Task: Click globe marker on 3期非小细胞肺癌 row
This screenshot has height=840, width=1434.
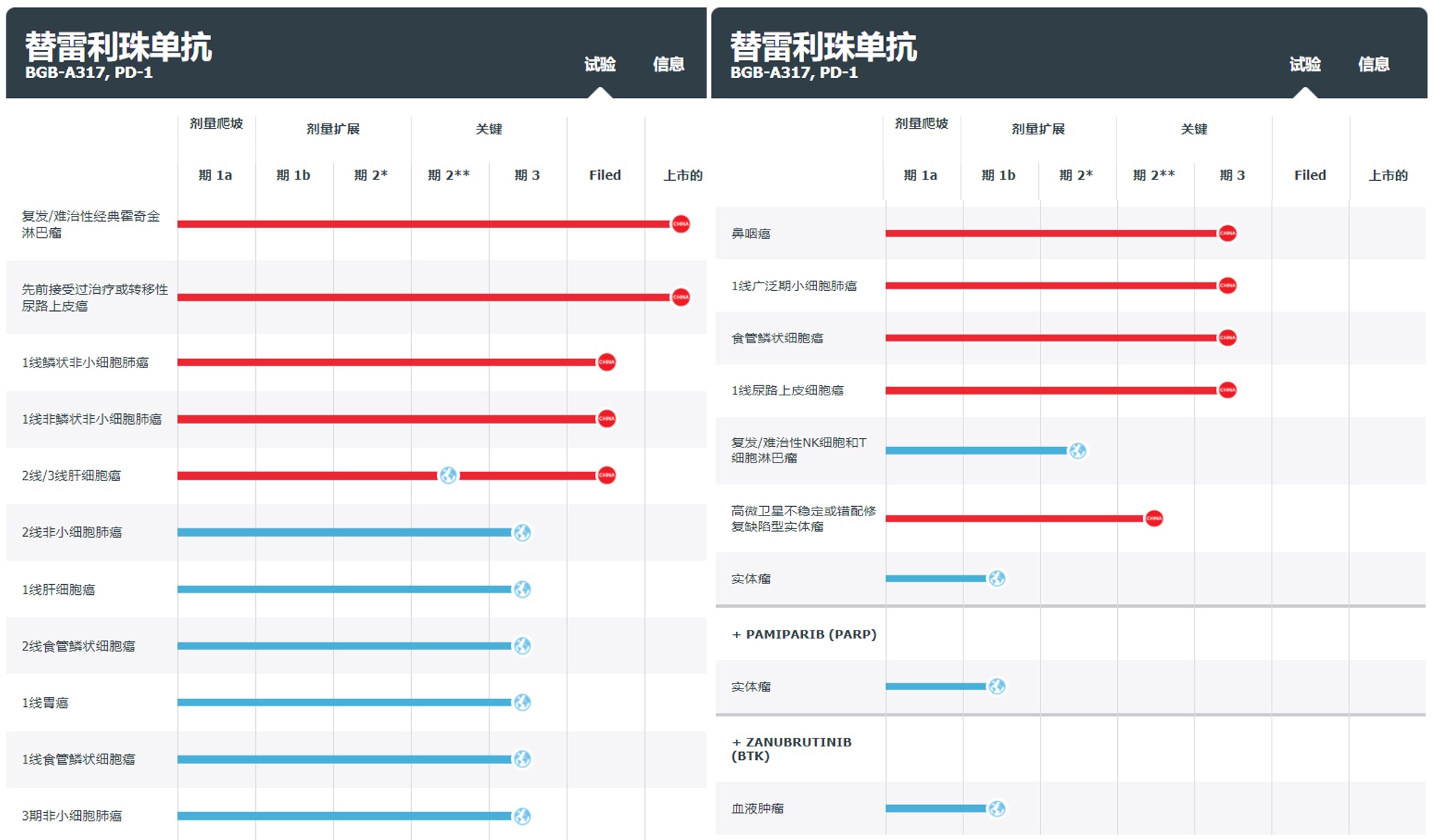Action: click(x=522, y=816)
